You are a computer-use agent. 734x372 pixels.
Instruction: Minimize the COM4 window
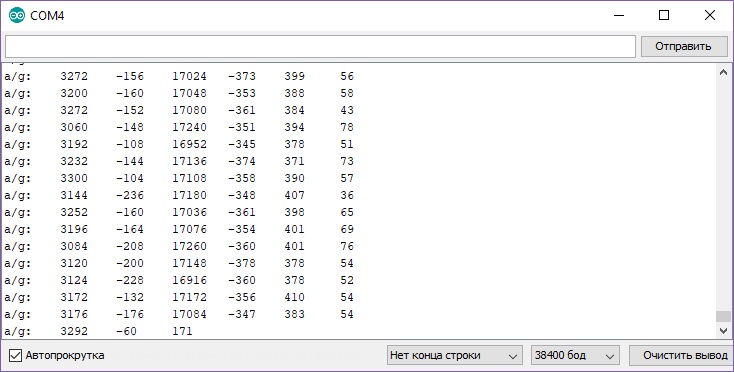[619, 15]
